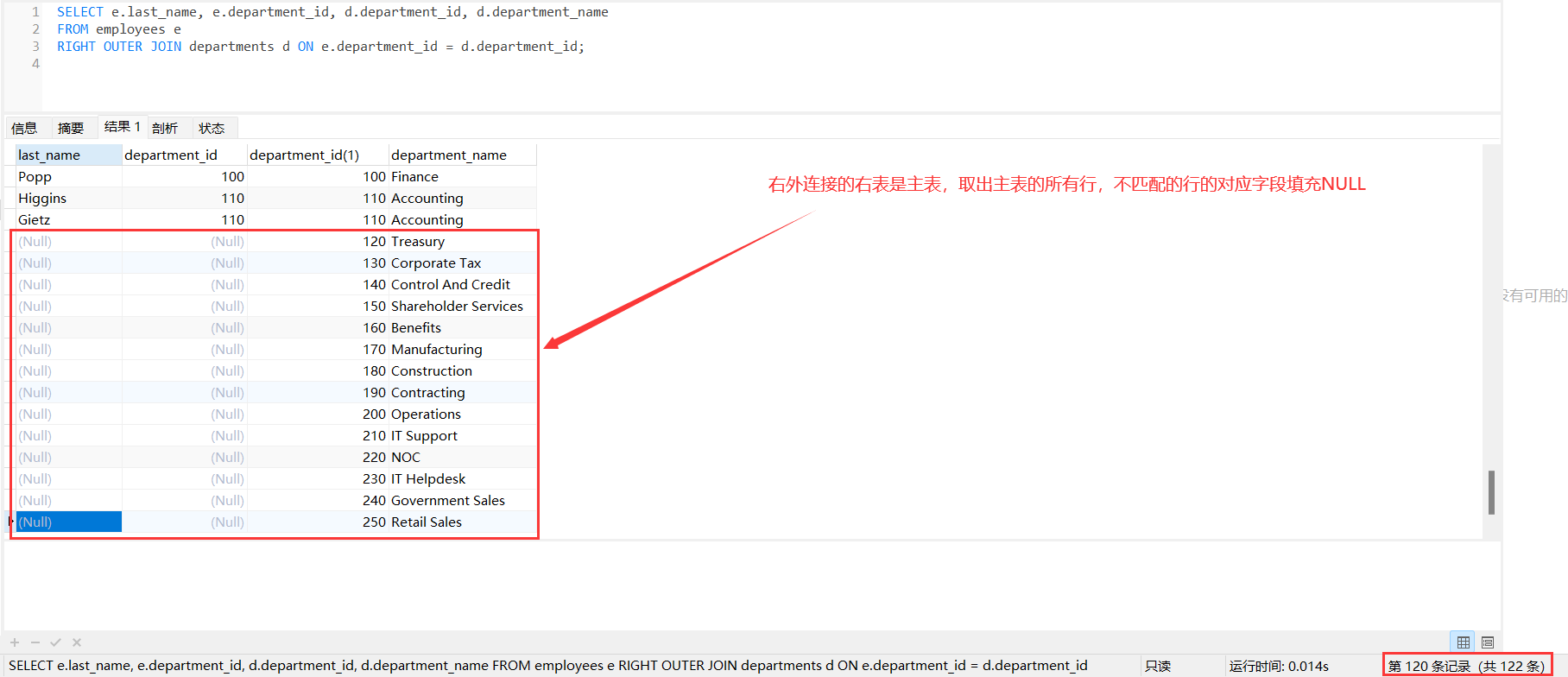Open the 剖析 tab
The width and height of the screenshot is (1568, 677).
(x=165, y=128)
